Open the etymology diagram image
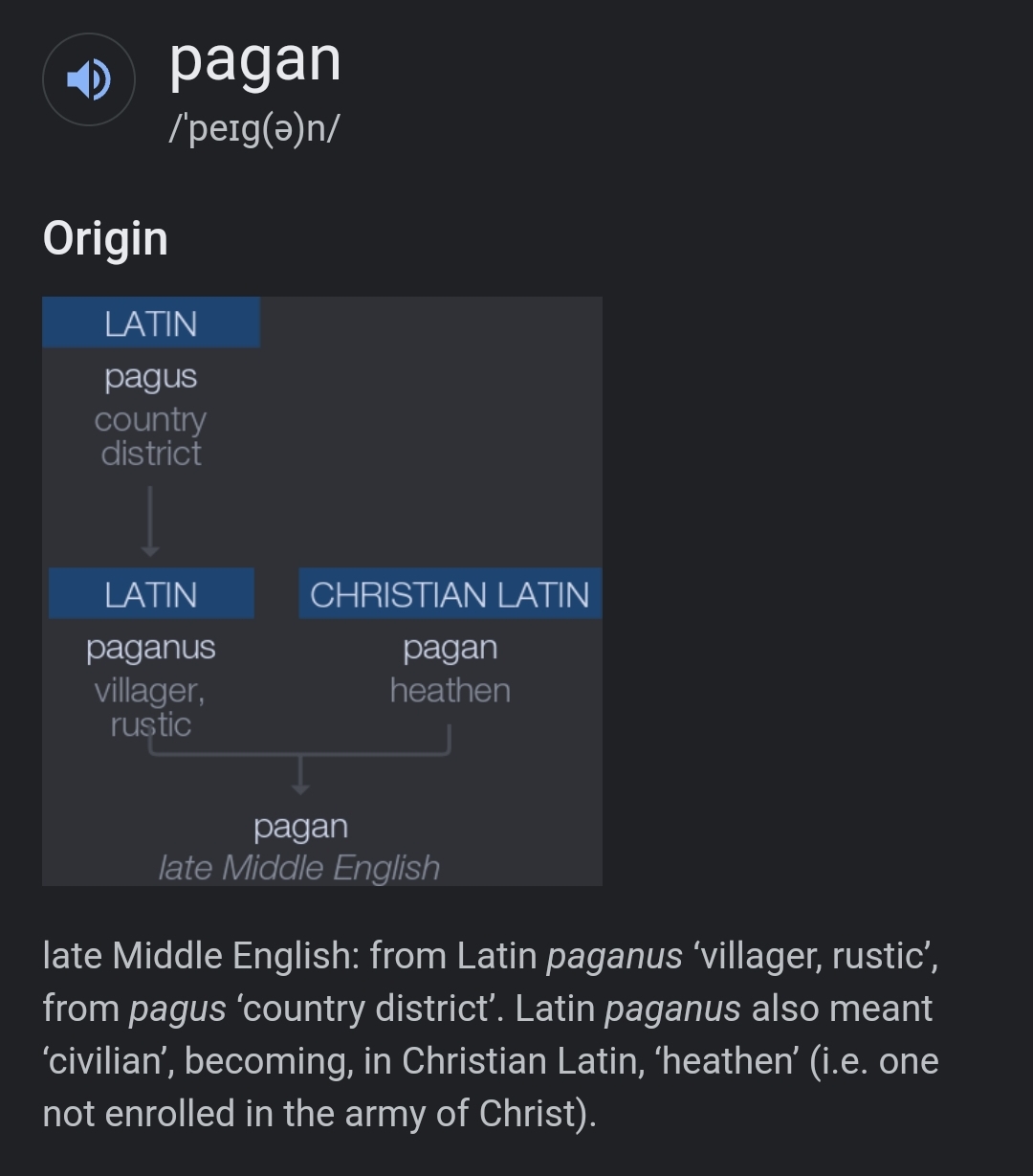Image resolution: width=1033 pixels, height=1176 pixels. point(322,591)
